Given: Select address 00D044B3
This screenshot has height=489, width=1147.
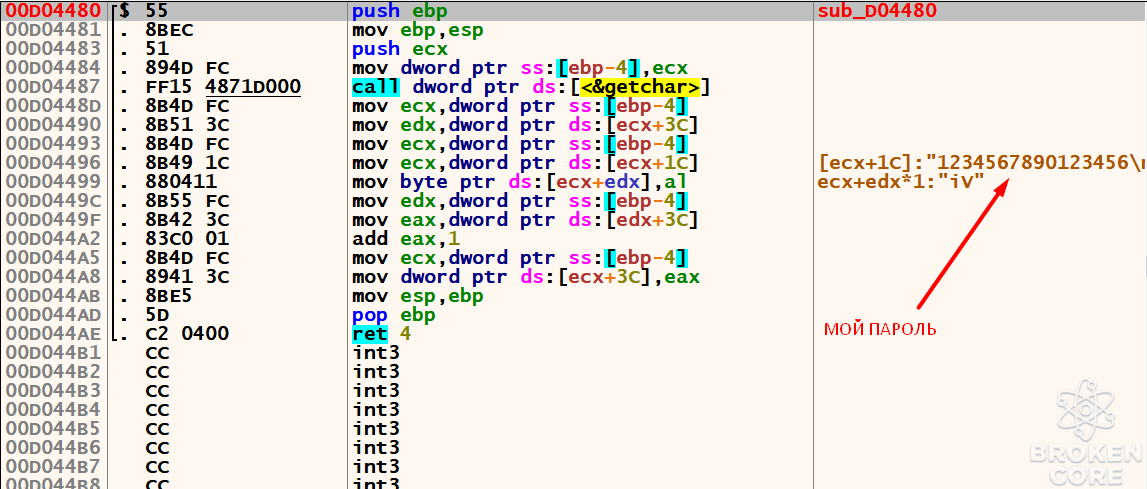Looking at the screenshot, I should (53, 392).
